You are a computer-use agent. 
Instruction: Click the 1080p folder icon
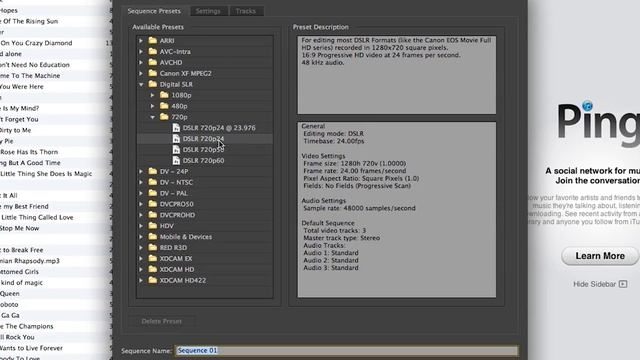[x=164, y=95]
